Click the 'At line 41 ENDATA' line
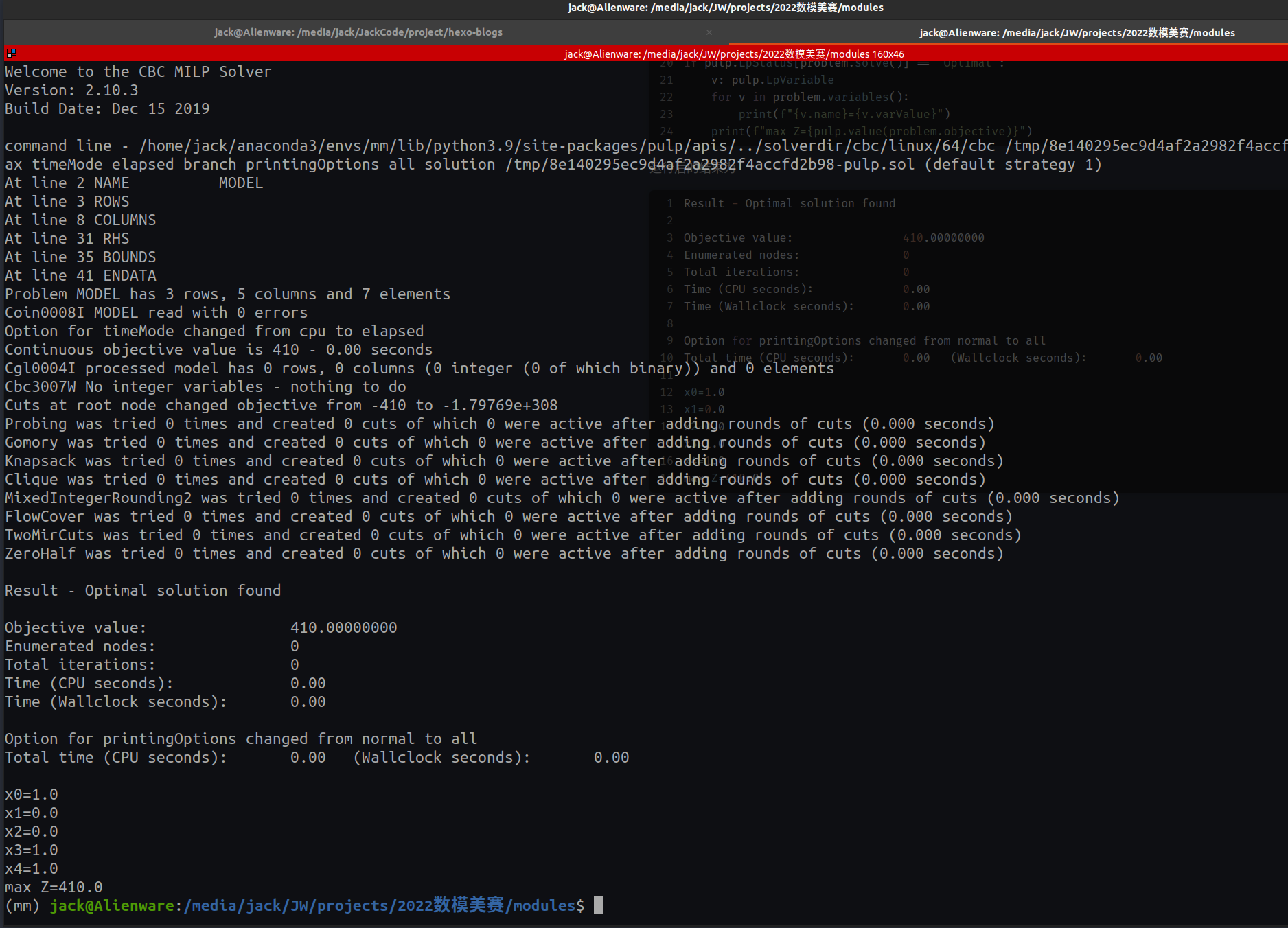Screen dimensions: 1288x928 coord(80,276)
